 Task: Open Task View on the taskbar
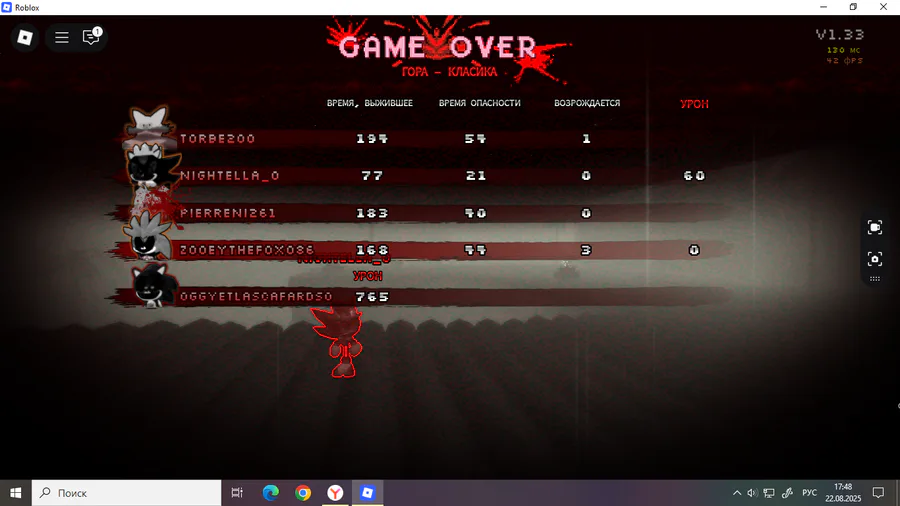[236, 493]
